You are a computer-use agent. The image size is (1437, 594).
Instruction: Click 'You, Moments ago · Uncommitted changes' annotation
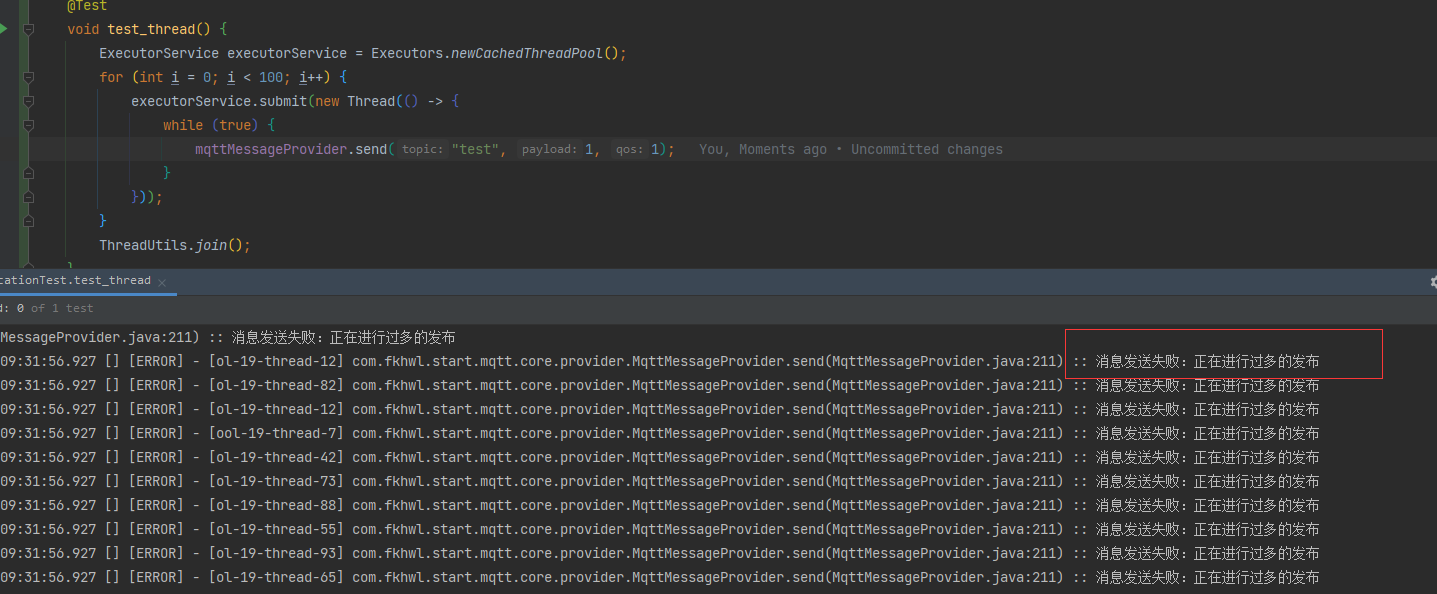tap(850, 149)
